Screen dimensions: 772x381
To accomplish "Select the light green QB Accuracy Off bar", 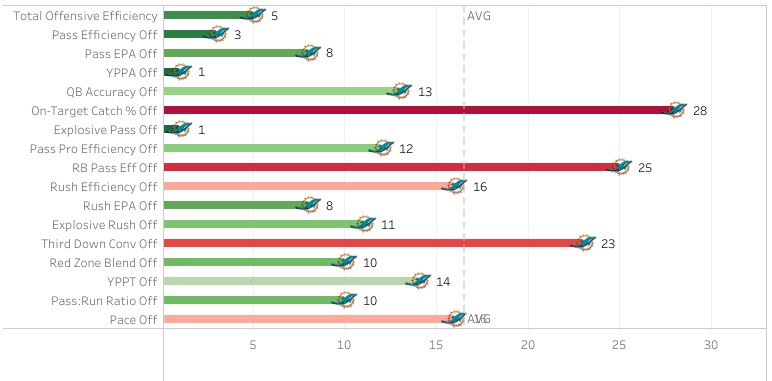I will 281,91.
